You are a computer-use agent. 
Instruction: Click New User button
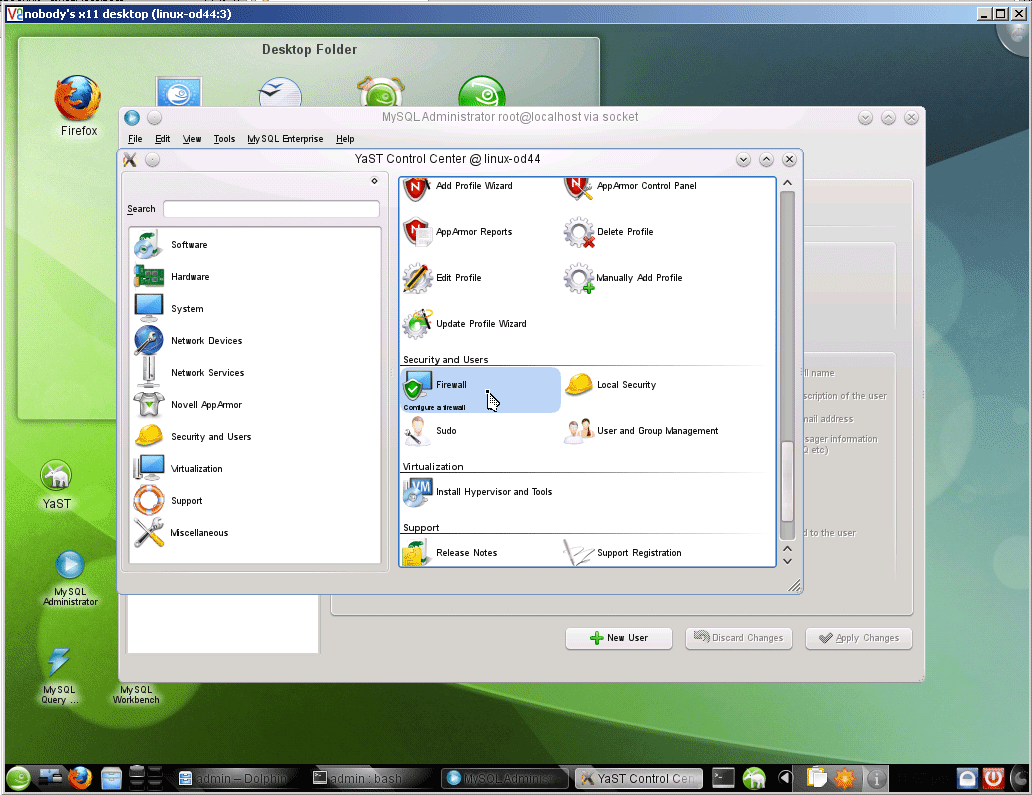click(619, 638)
